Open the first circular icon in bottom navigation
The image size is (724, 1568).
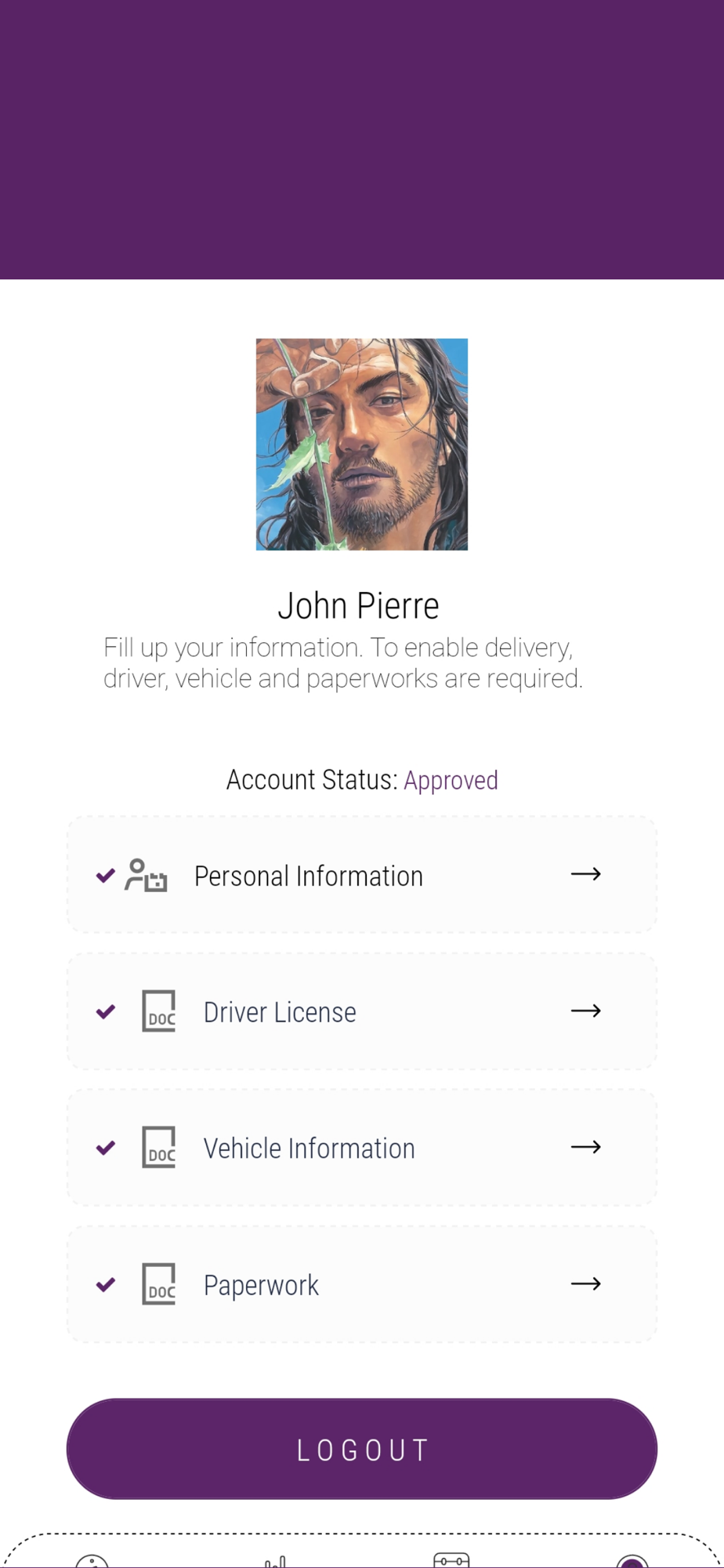tap(92, 1561)
